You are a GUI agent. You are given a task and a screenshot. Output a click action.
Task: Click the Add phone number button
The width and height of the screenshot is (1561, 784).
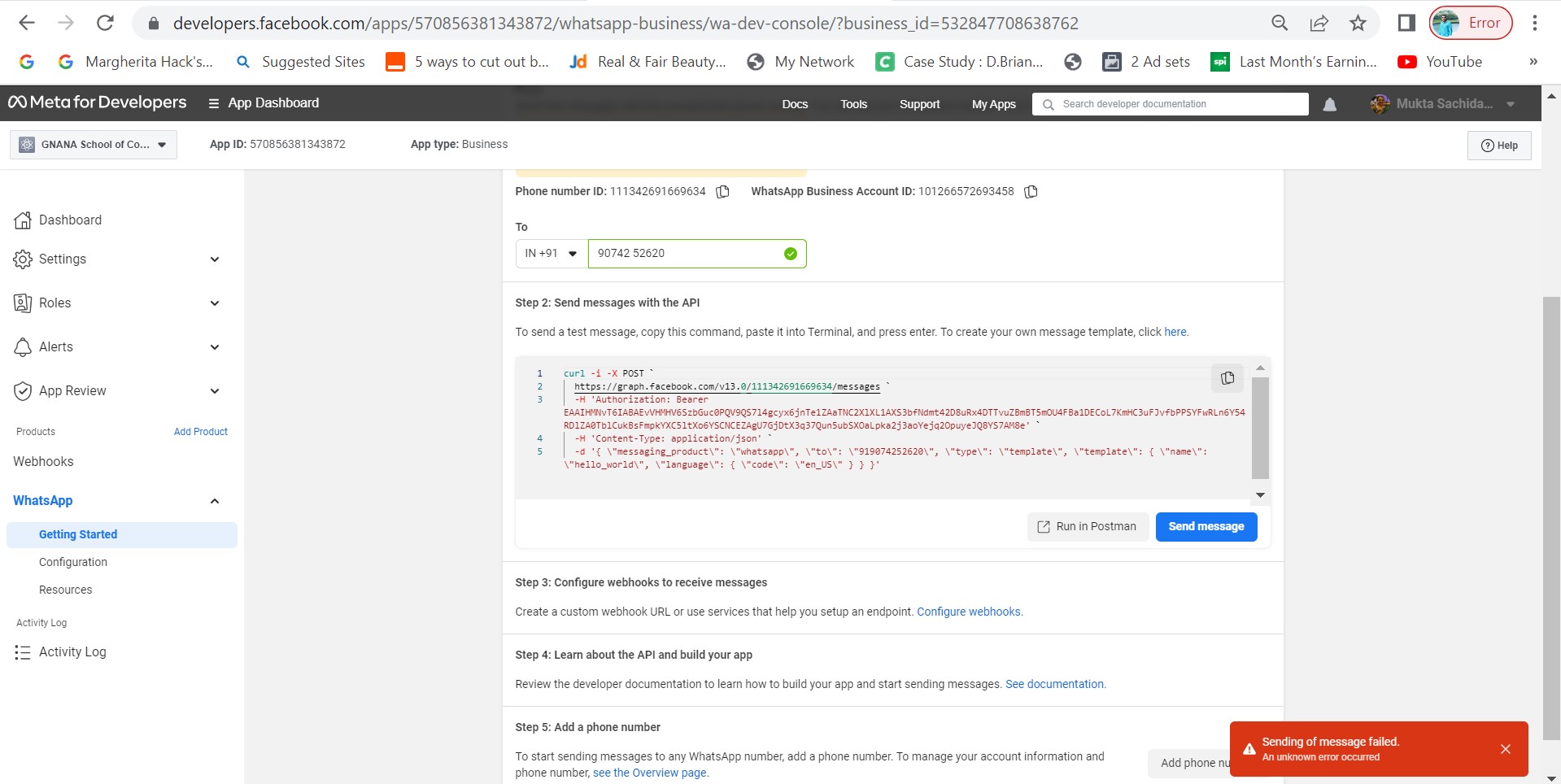(1188, 763)
